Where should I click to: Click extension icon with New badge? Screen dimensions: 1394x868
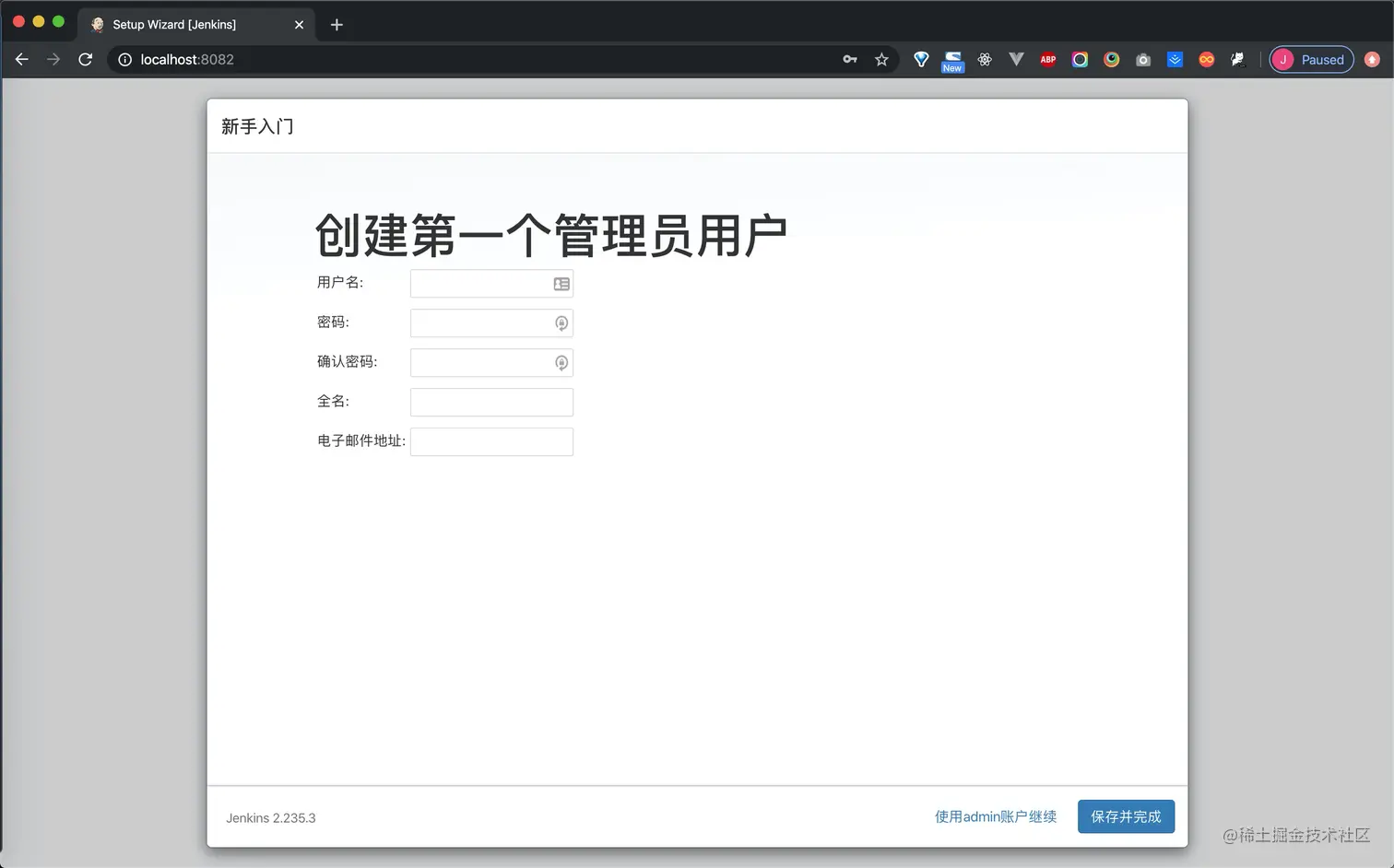(x=952, y=61)
